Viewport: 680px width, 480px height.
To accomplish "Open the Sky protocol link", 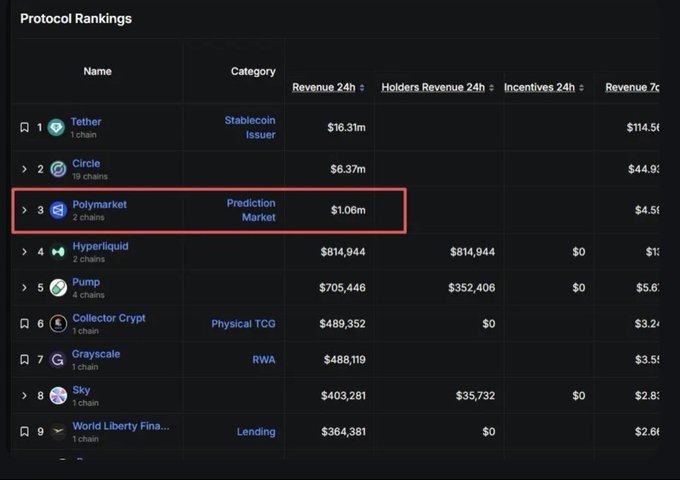I will coord(81,390).
